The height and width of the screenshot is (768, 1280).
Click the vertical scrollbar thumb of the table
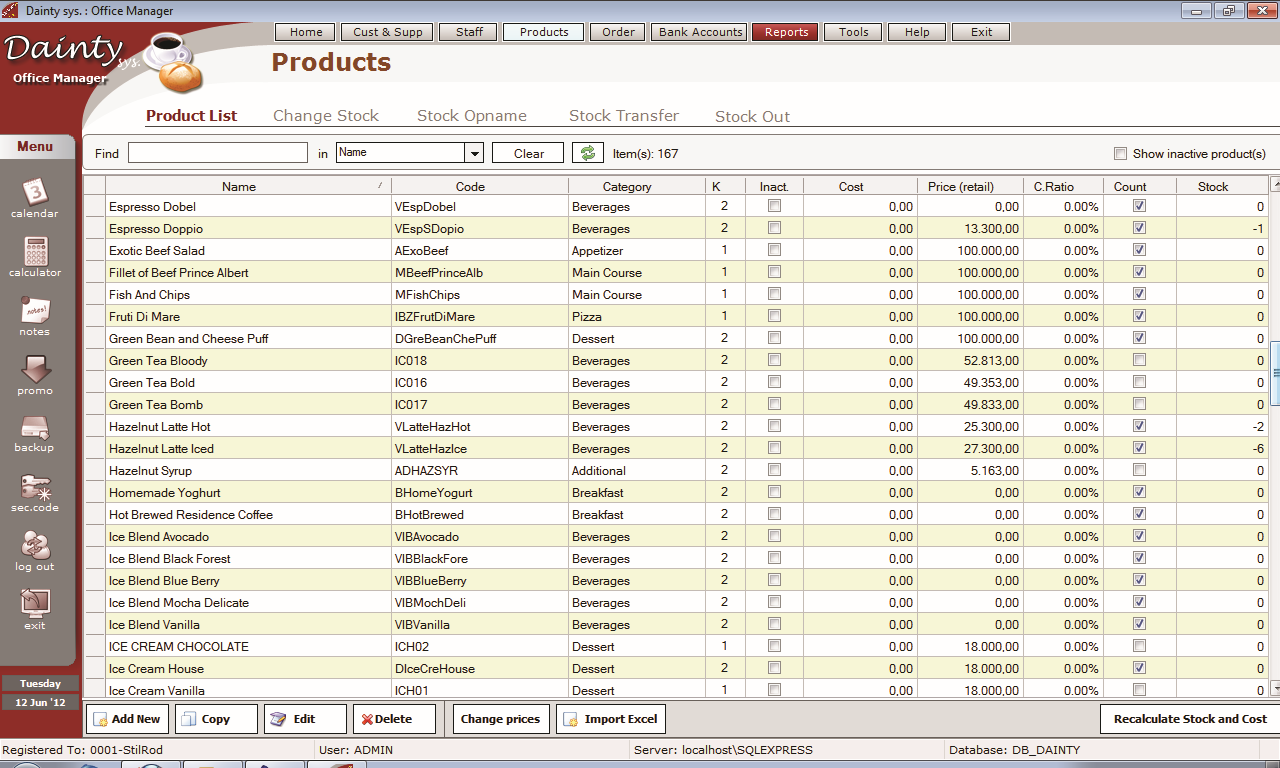tap(1275, 373)
